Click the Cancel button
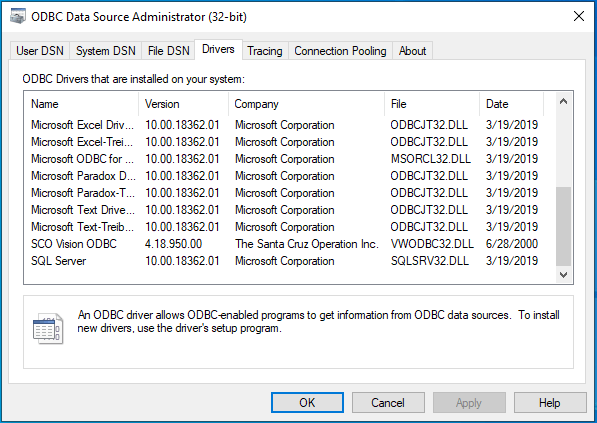 [x=388, y=402]
